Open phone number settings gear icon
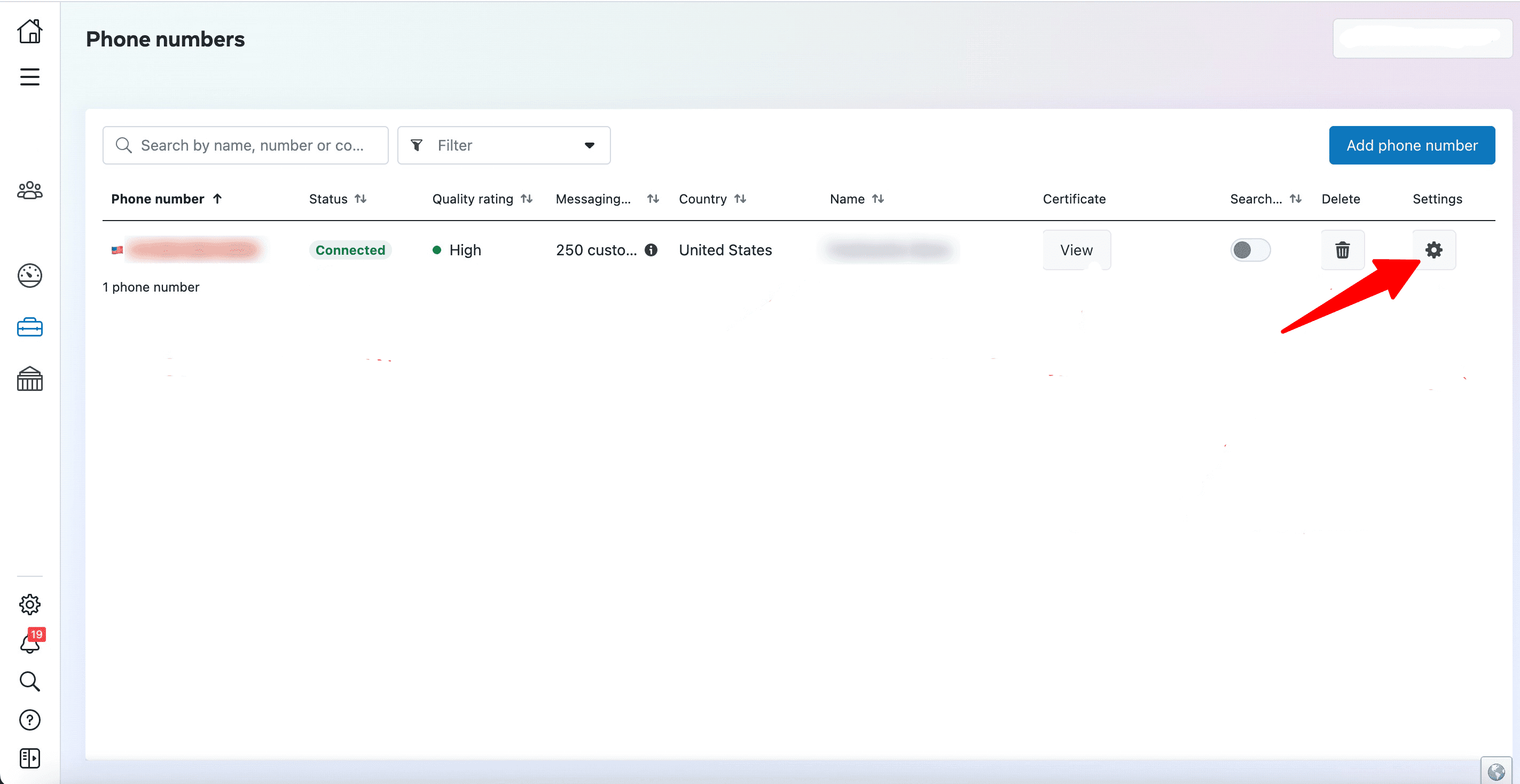The width and height of the screenshot is (1520, 784). tap(1433, 250)
